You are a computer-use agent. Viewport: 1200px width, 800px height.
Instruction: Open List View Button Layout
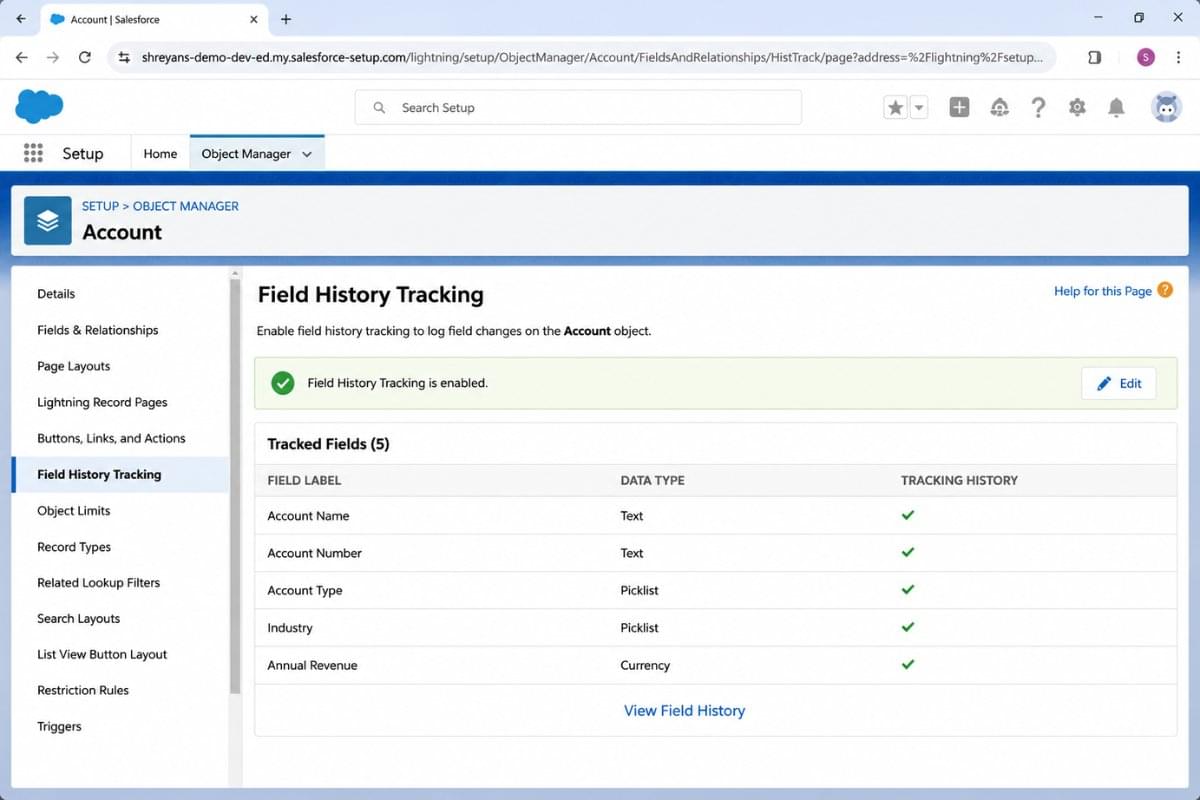[x=102, y=654]
